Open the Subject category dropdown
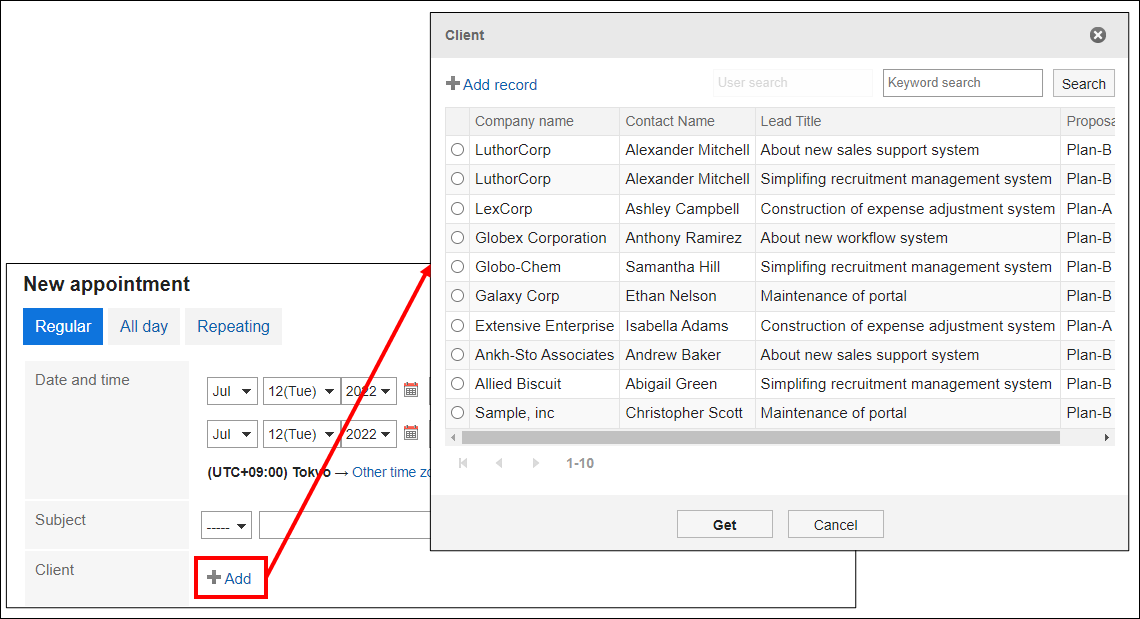Image resolution: width=1140 pixels, height=619 pixels. (x=226, y=524)
